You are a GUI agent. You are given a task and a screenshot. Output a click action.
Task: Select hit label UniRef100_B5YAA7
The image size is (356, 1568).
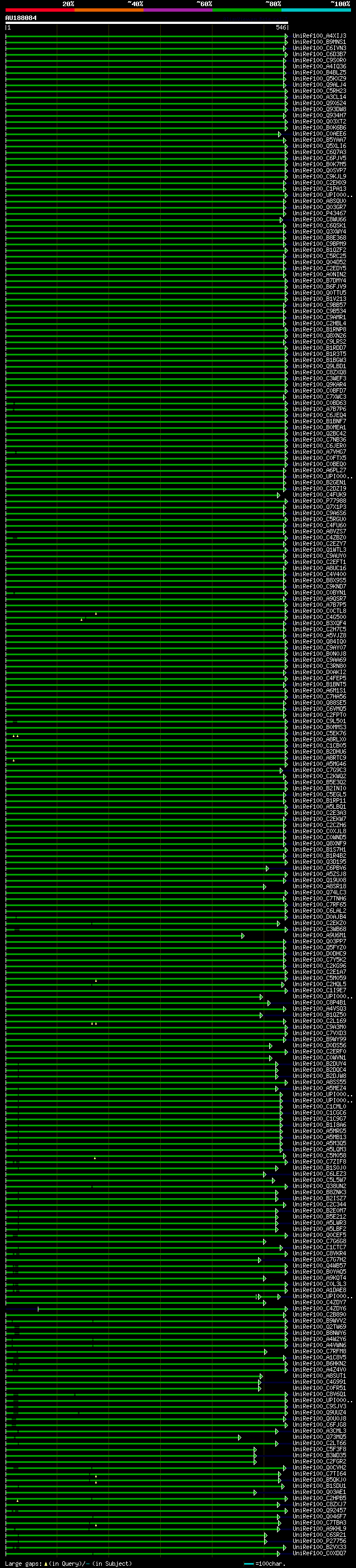coord(319,140)
